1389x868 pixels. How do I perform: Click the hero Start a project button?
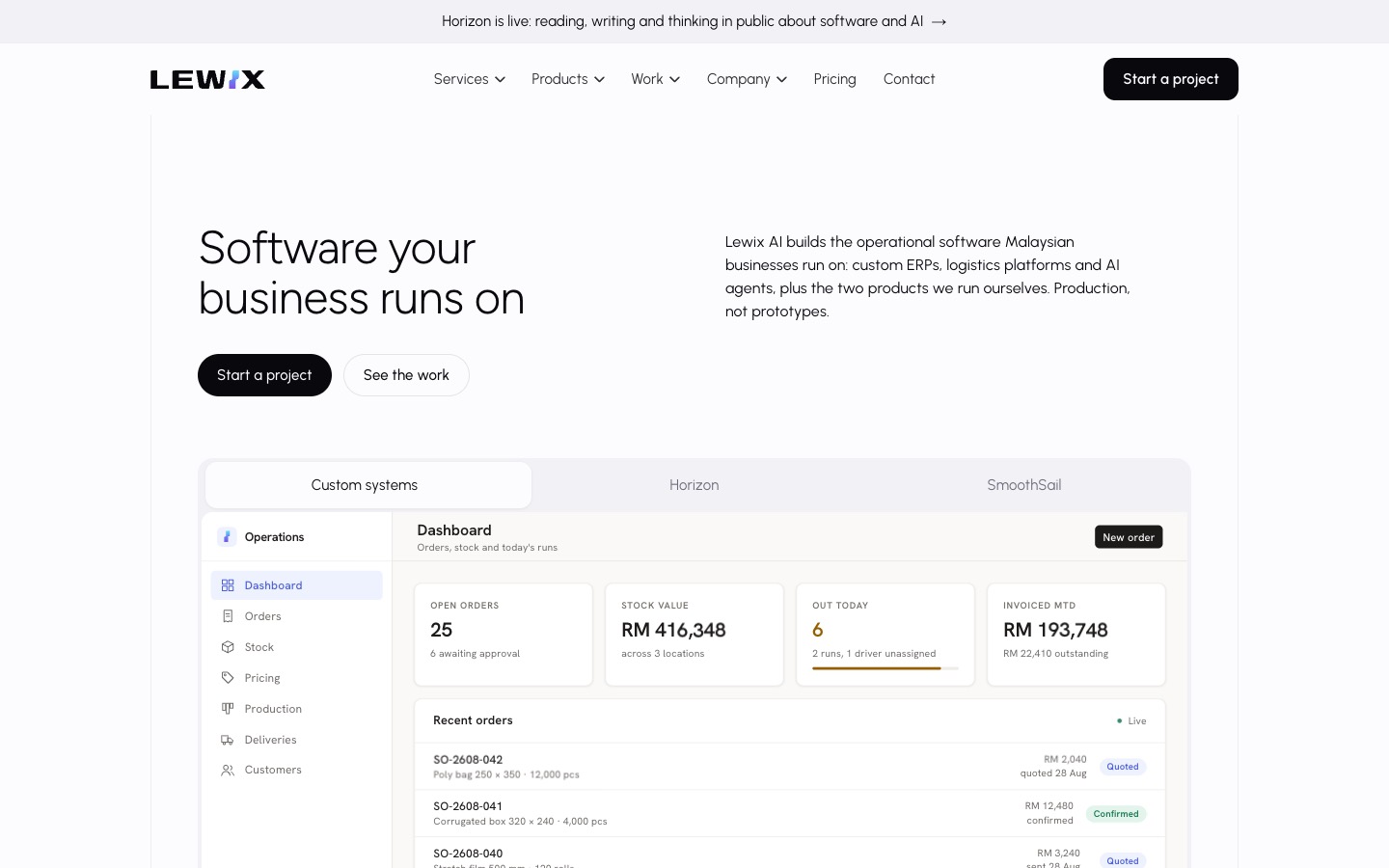coord(264,375)
